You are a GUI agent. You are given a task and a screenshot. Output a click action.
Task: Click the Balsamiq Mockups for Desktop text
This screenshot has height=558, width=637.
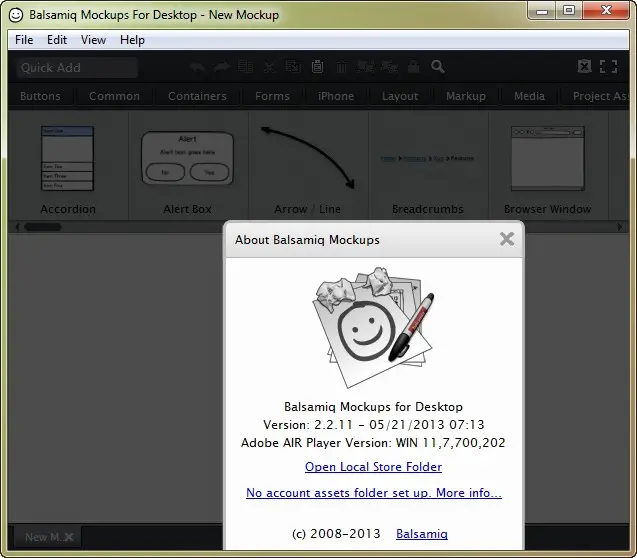[x=373, y=407]
